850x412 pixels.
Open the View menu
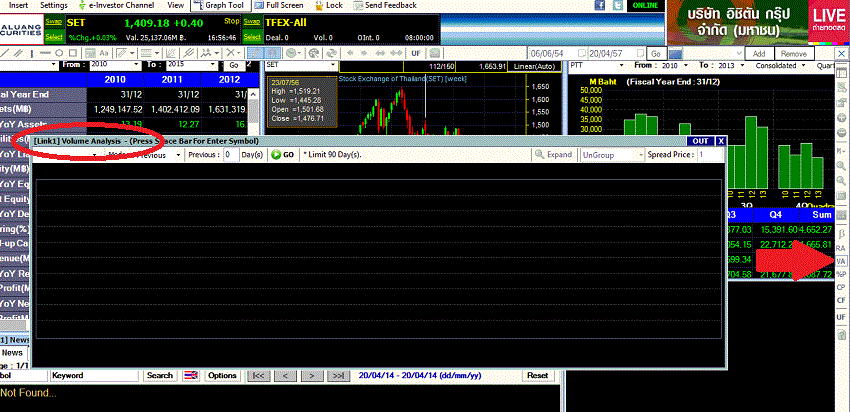pos(176,5)
